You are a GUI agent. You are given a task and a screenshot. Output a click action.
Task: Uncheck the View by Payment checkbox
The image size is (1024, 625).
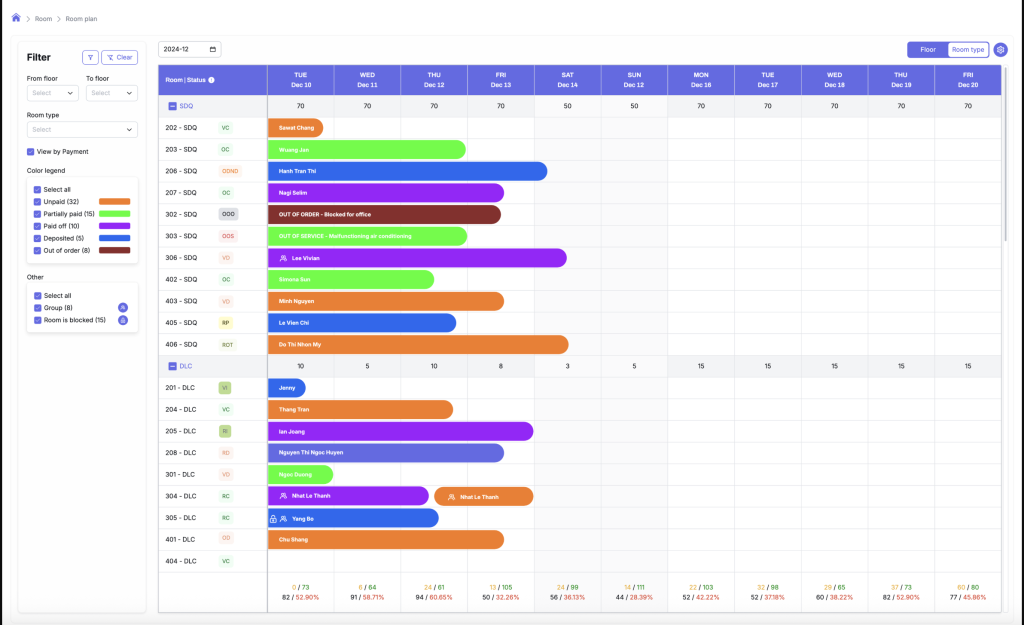[31, 152]
